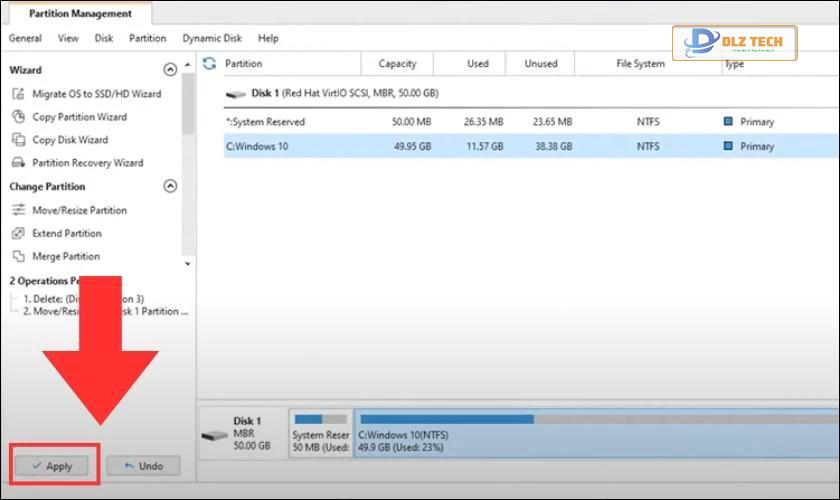Click the 38.38 GB unused cell
Image resolution: width=840 pixels, height=500 pixels.
(x=553, y=146)
